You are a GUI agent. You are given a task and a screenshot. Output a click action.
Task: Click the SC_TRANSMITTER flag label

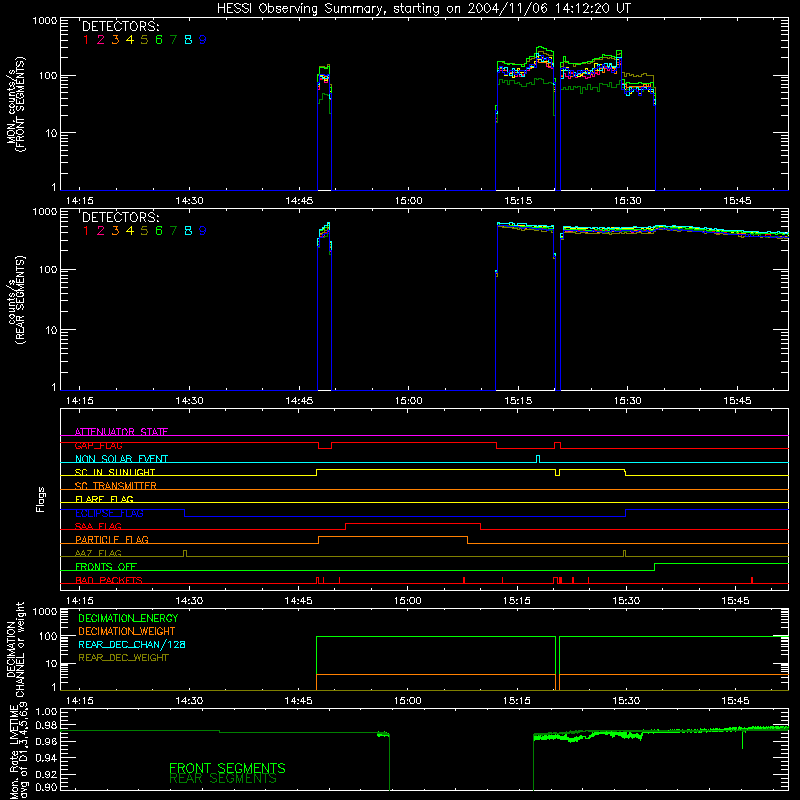[x=116, y=486]
